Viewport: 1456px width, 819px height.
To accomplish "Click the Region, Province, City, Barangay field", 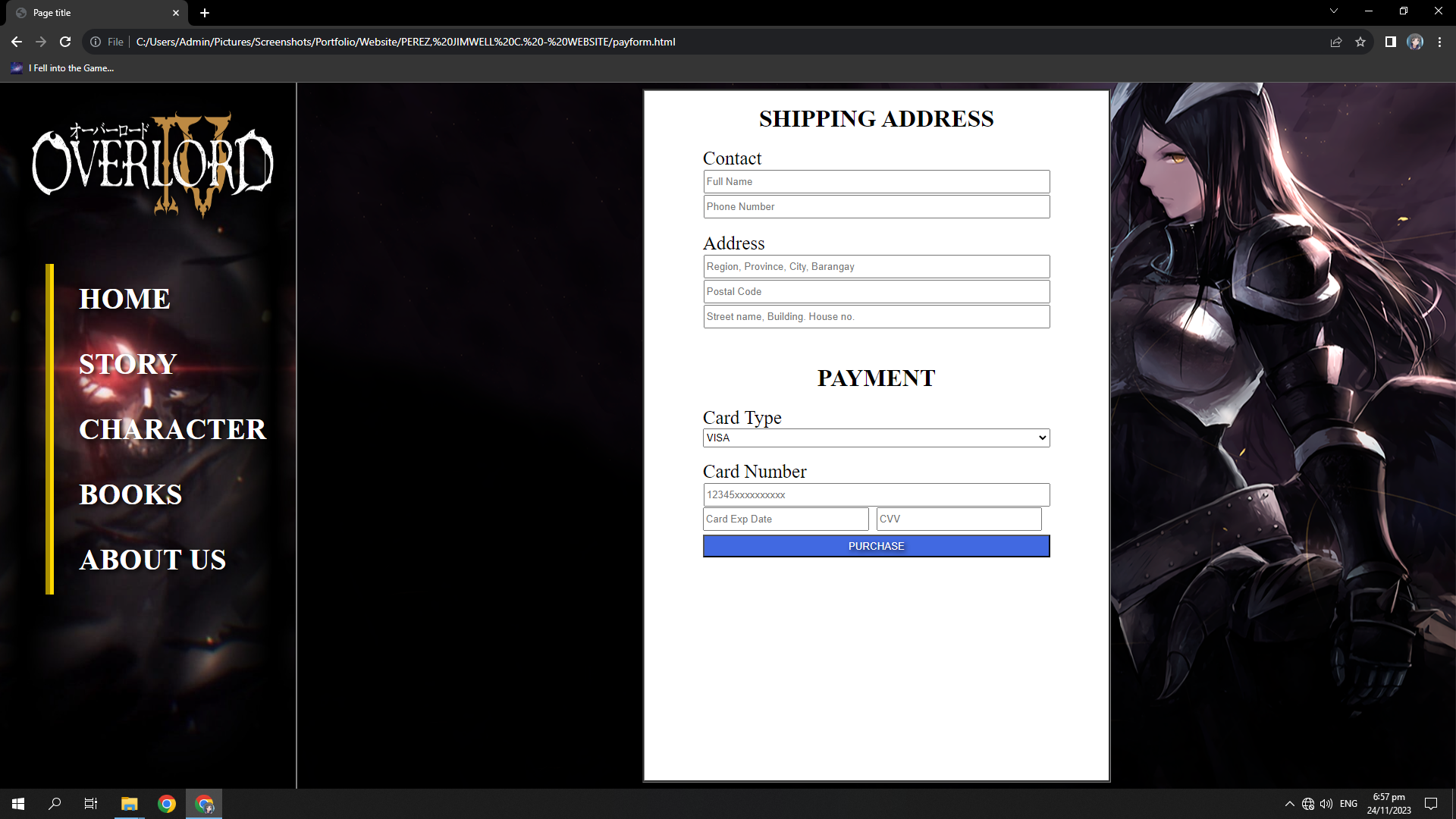I will tap(877, 267).
